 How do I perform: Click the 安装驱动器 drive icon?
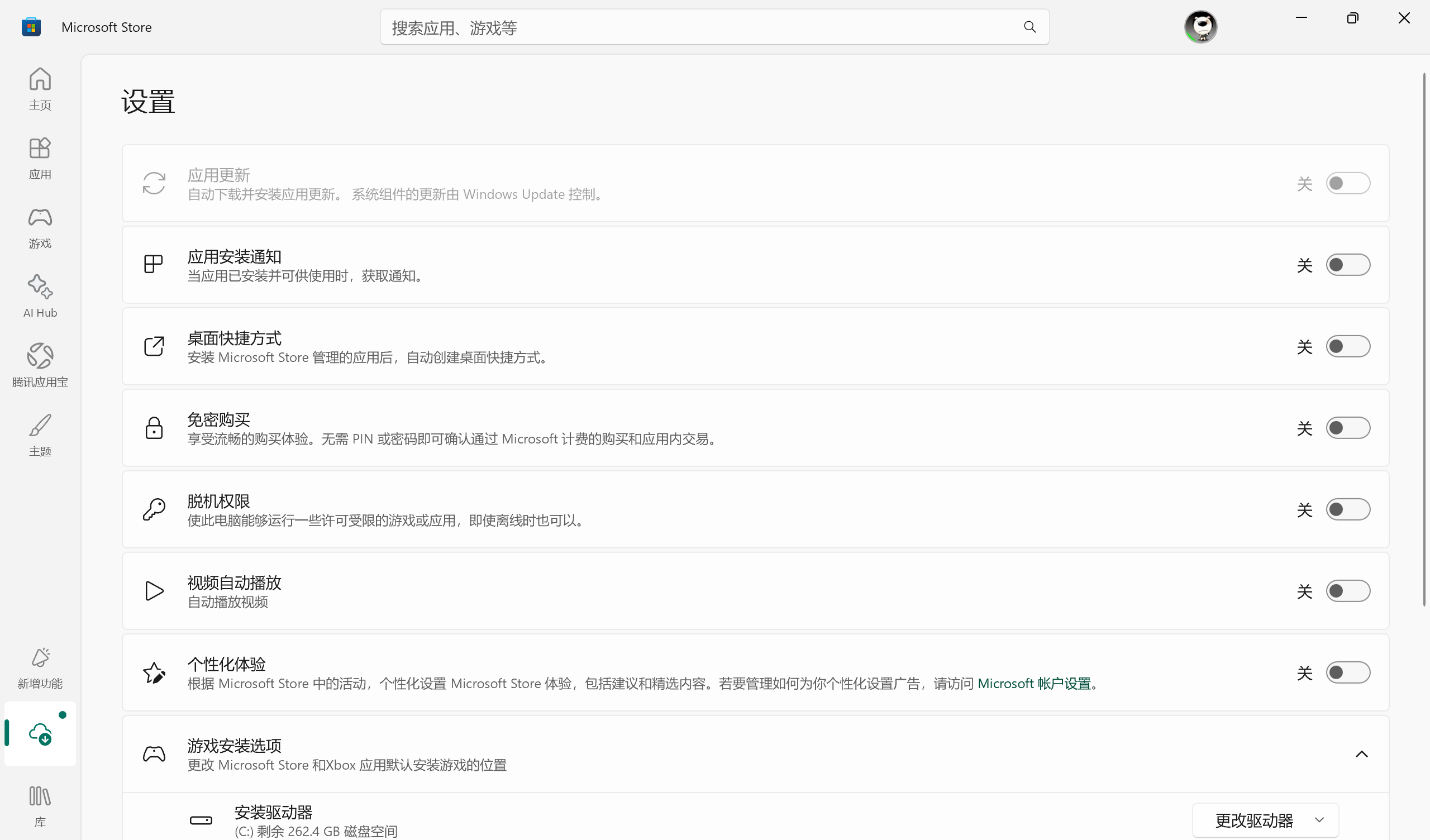[201, 820]
